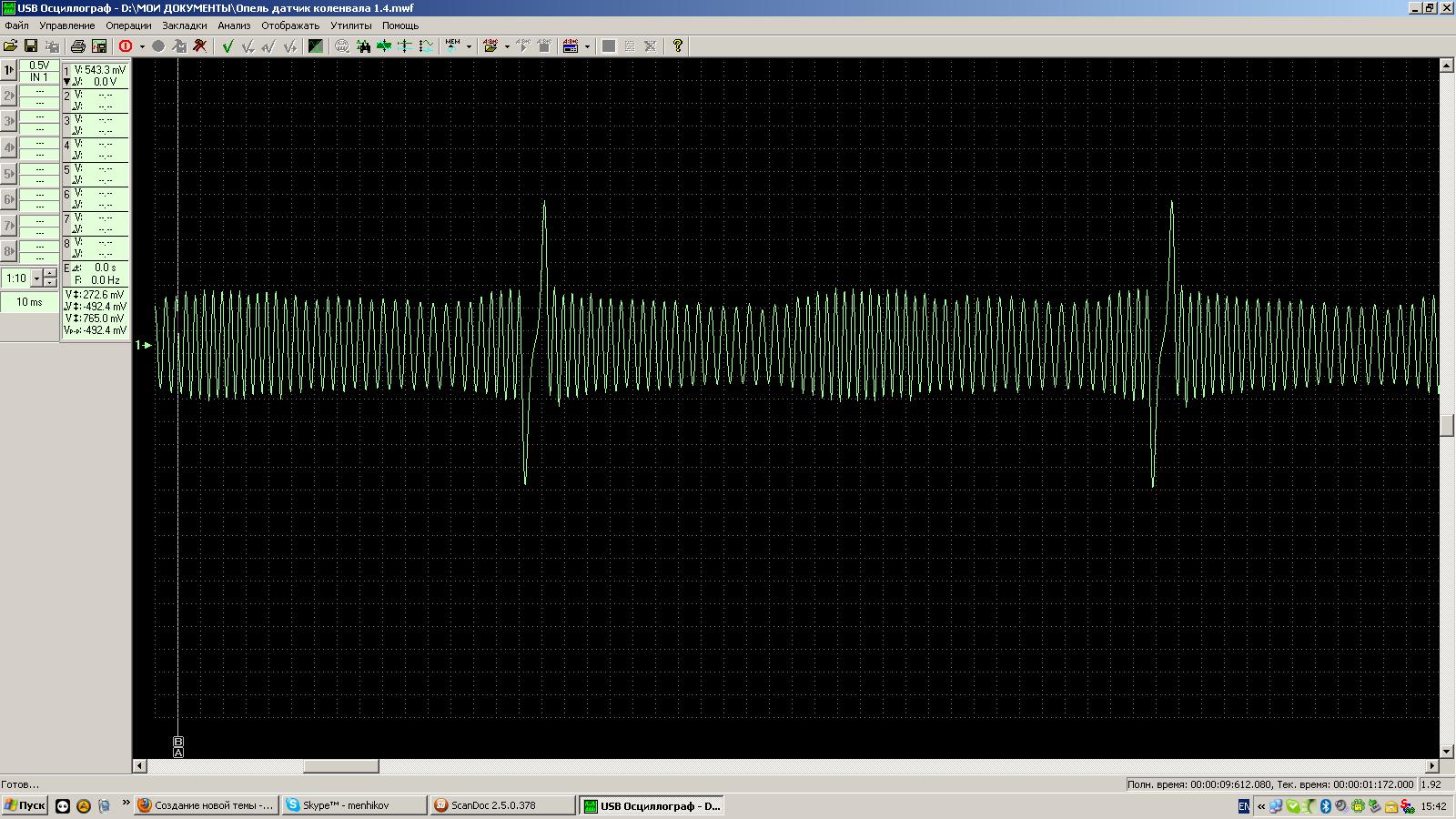Increase the 1:10 scale with up stepper
The image size is (1456, 819).
(50, 274)
